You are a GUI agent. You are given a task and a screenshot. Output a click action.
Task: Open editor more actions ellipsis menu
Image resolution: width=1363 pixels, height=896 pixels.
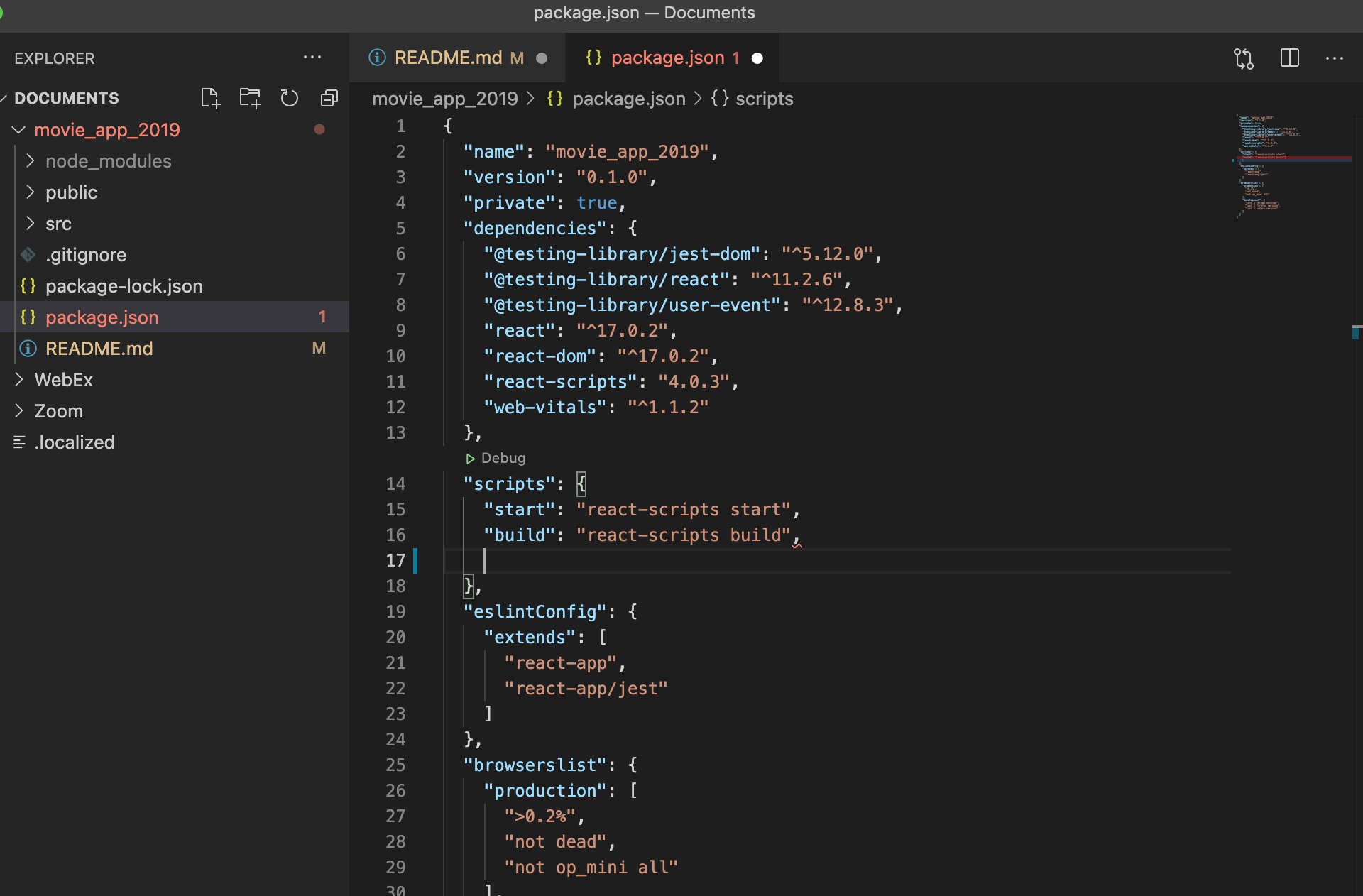pyautogui.click(x=1335, y=58)
